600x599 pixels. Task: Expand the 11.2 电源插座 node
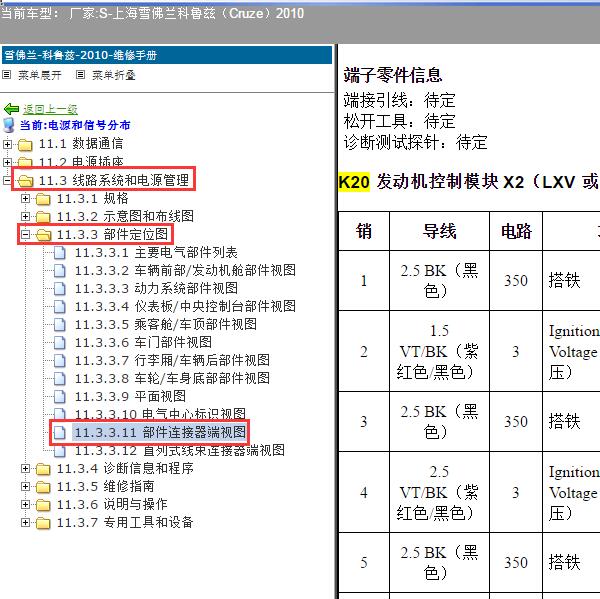[7, 162]
